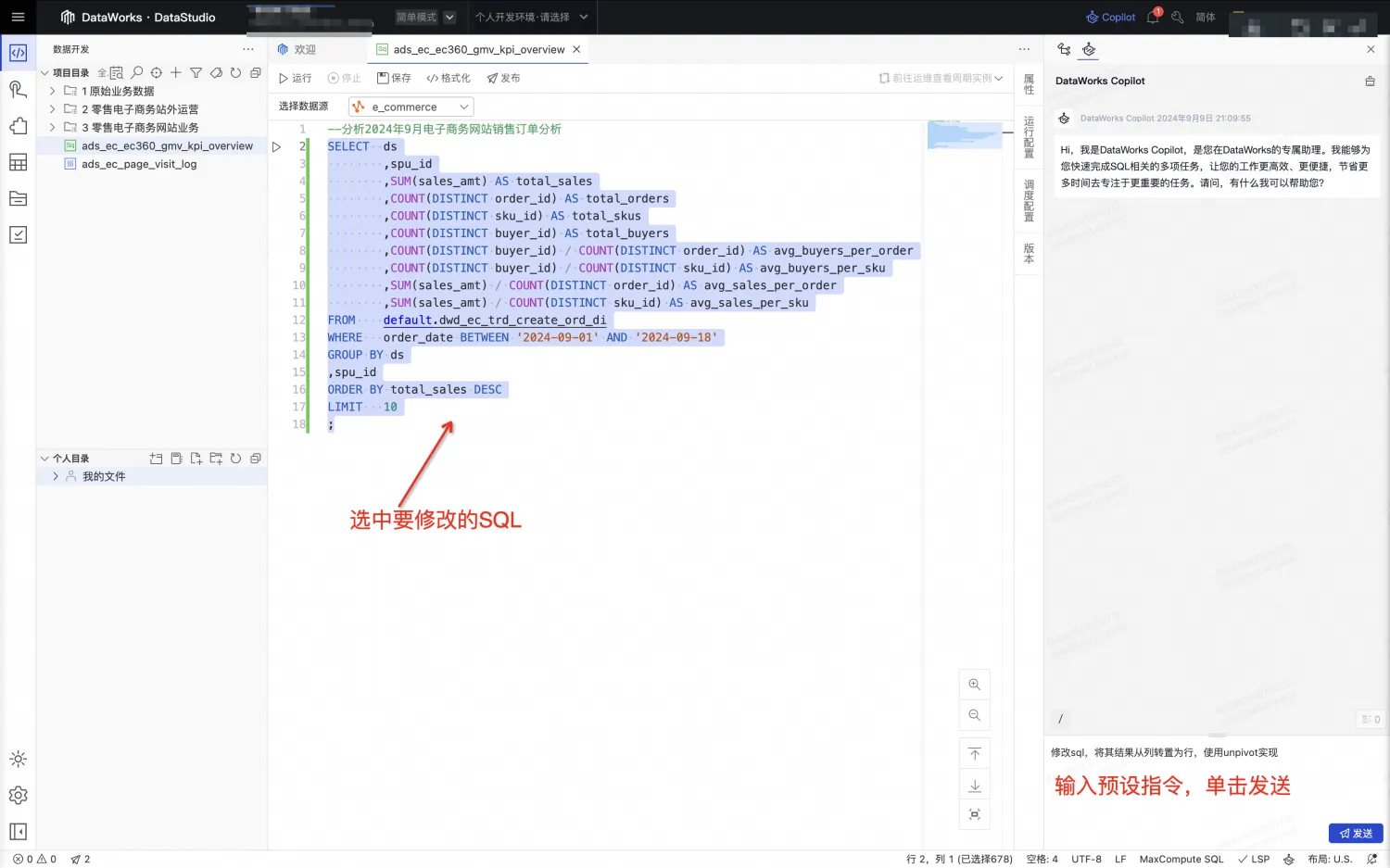Click the plus icon to add new item
Image resolution: width=1390 pixels, height=868 pixels.
coord(176,72)
